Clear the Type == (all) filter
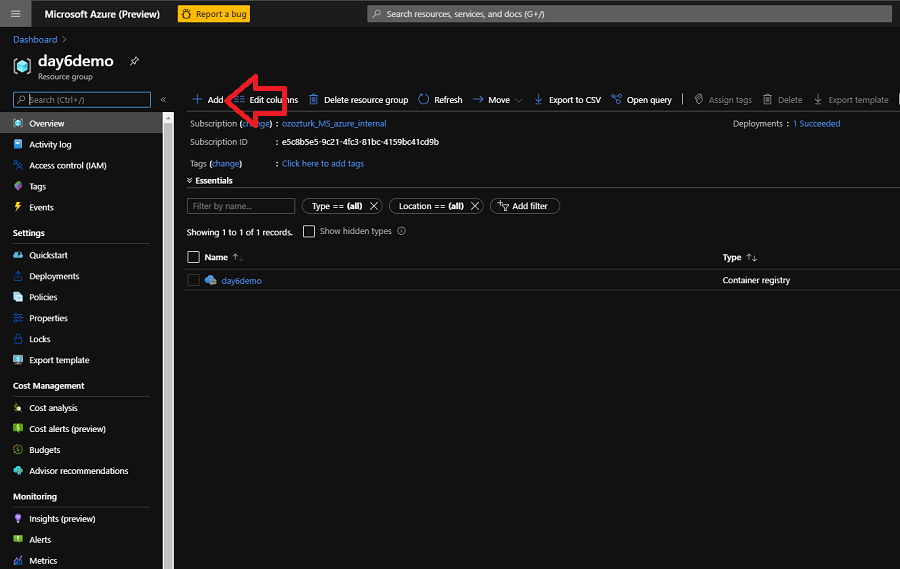This screenshot has height=569, width=900. pyautogui.click(x=373, y=206)
